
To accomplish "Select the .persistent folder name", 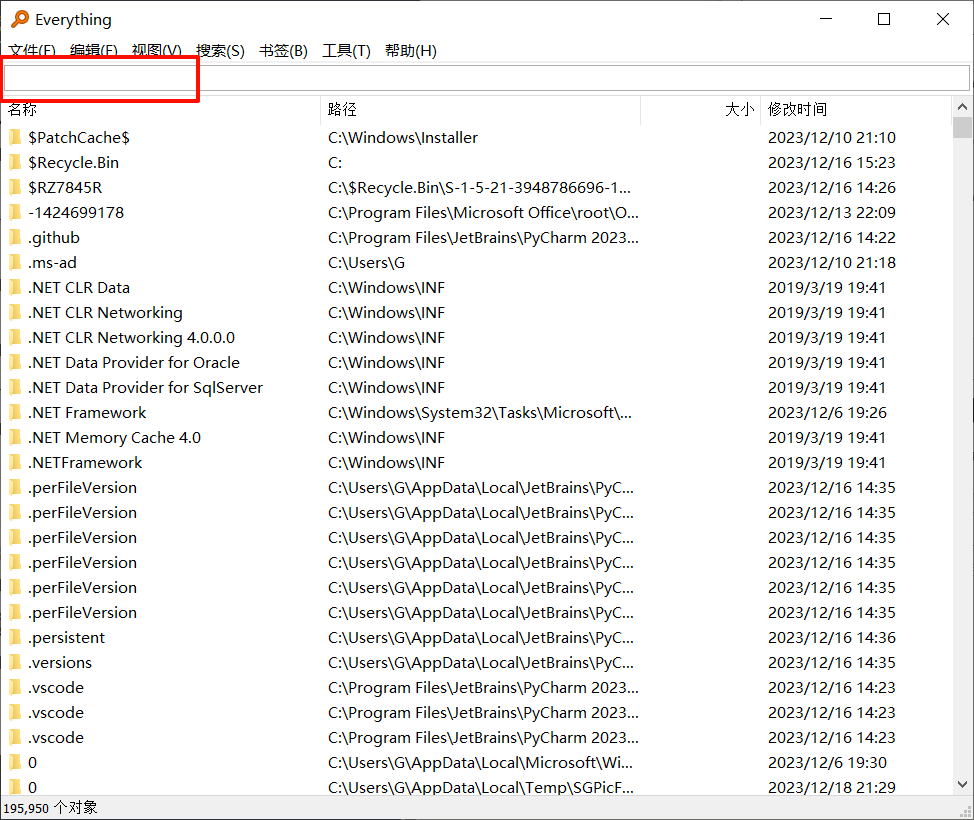I will coord(66,638).
